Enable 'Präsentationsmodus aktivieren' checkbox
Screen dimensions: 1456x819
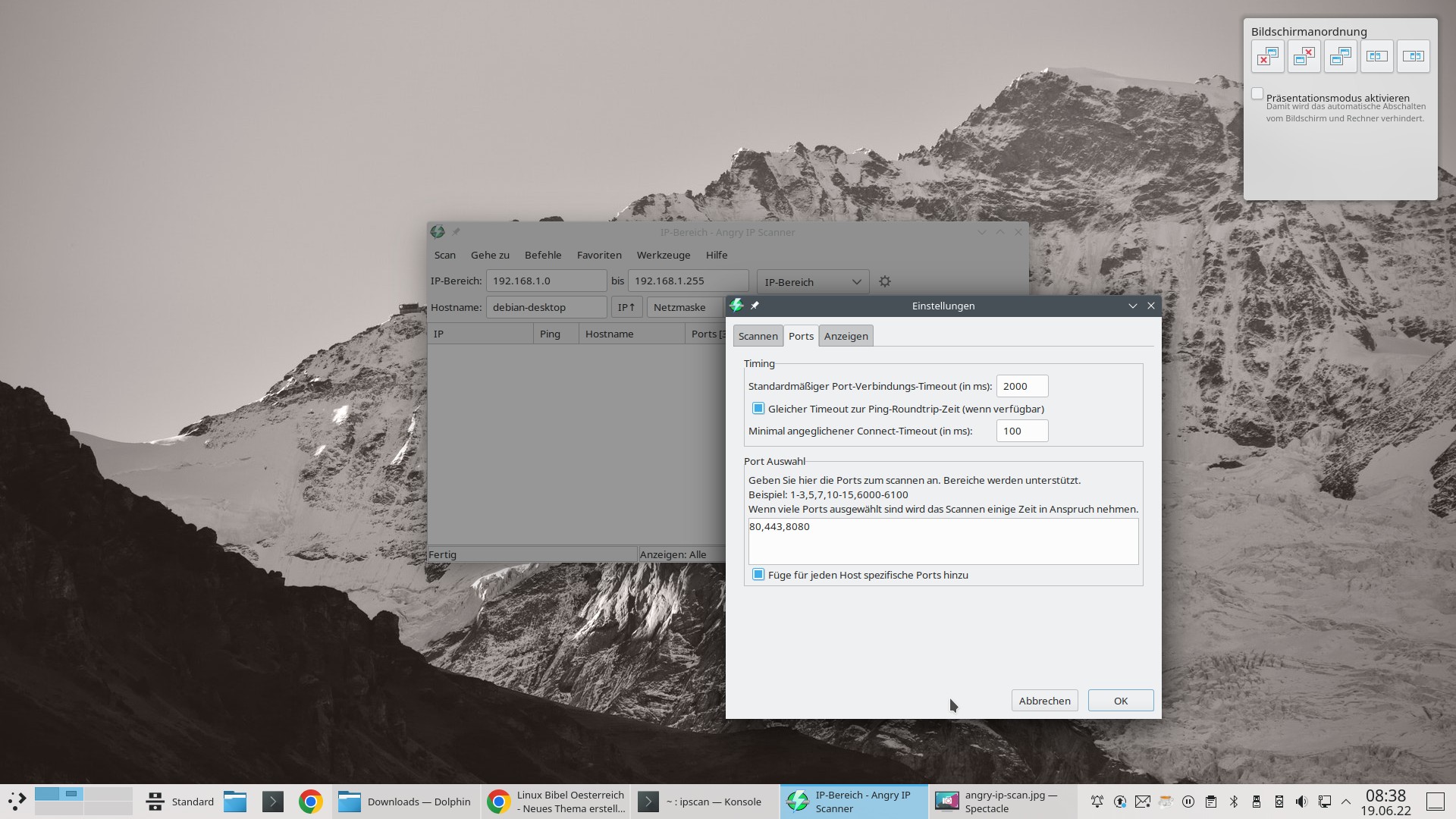(x=1257, y=94)
